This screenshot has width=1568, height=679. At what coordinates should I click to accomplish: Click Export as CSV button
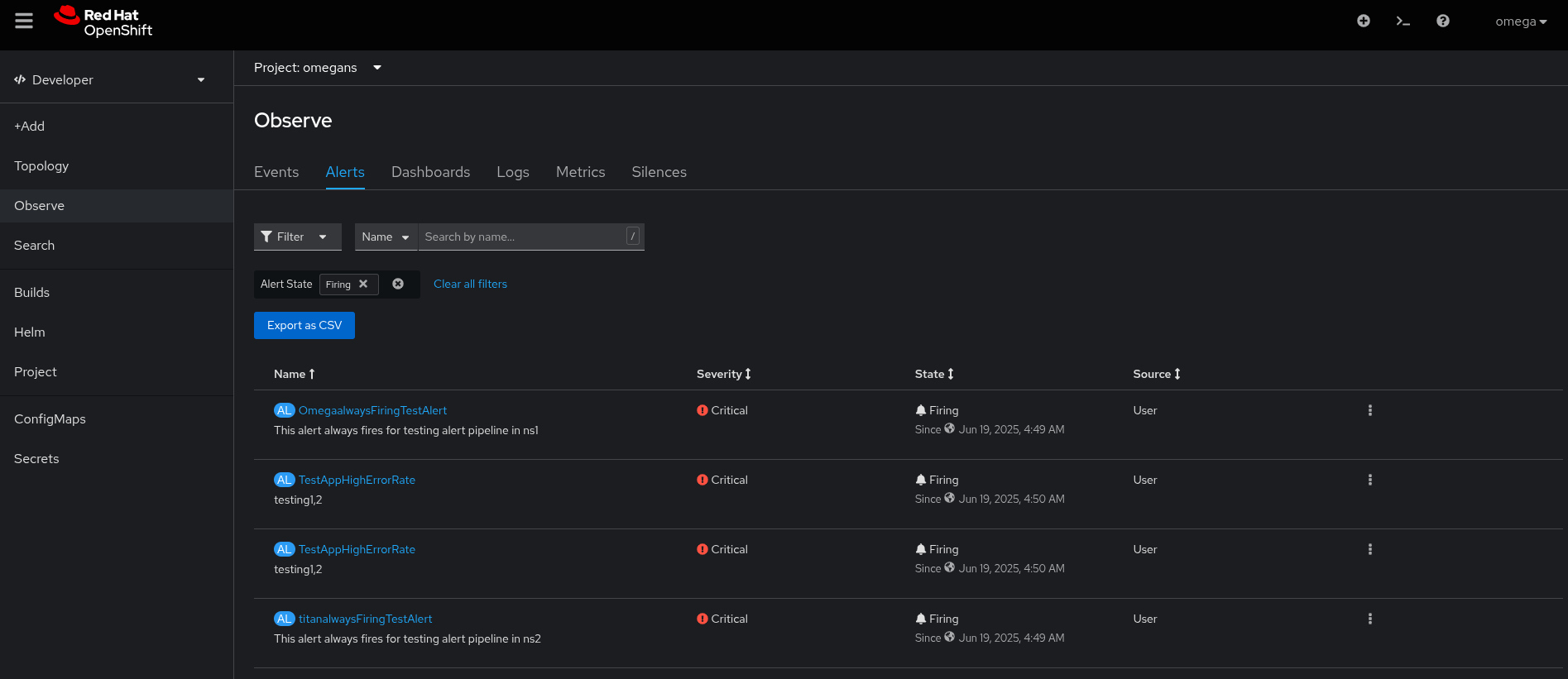304,325
